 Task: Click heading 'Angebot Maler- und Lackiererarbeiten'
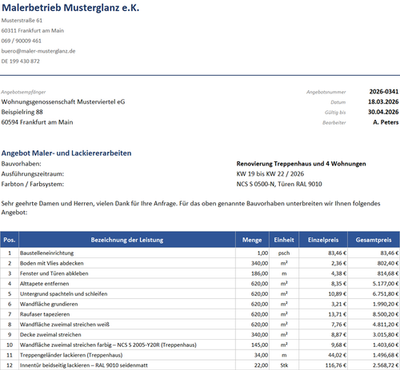click(66, 153)
